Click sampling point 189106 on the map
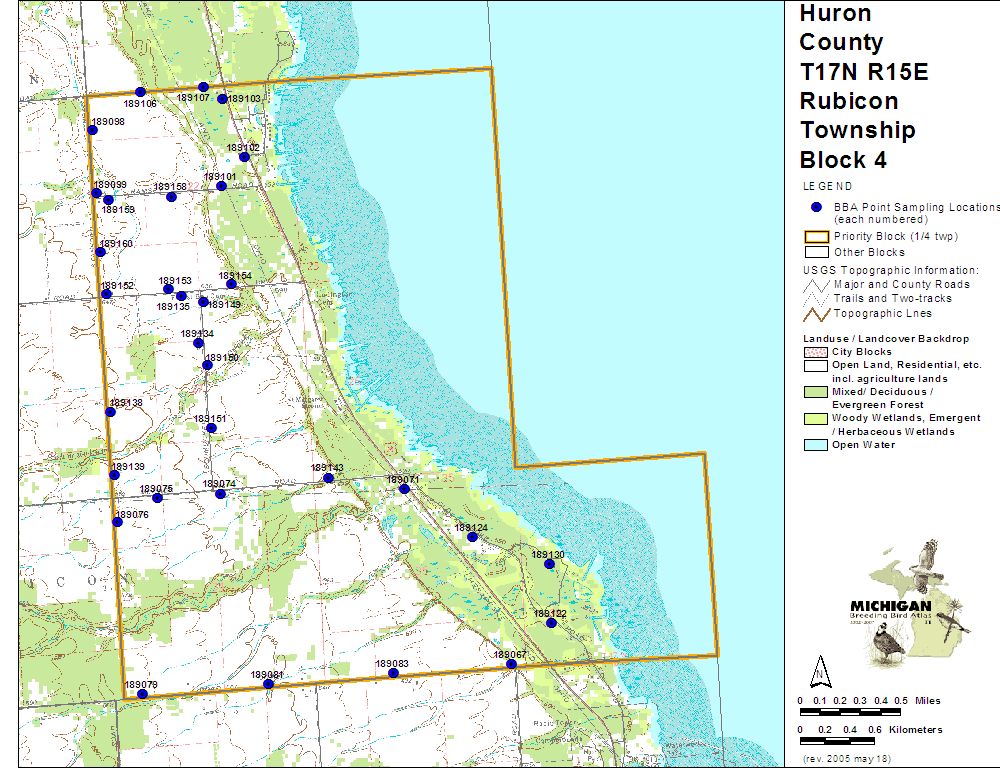Screen dimensions: 1000x768 [140, 92]
